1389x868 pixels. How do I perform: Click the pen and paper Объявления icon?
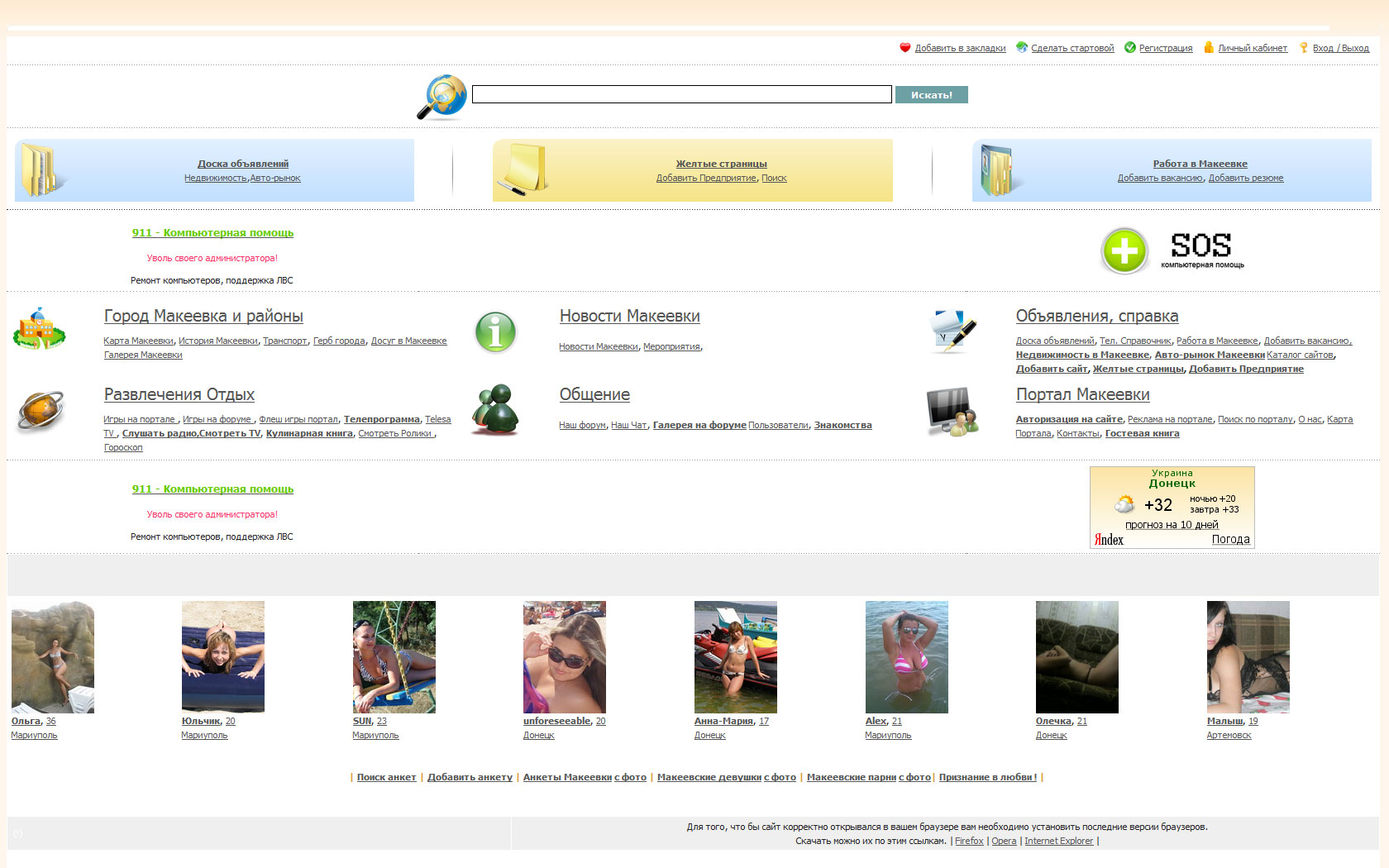pyautogui.click(x=952, y=331)
